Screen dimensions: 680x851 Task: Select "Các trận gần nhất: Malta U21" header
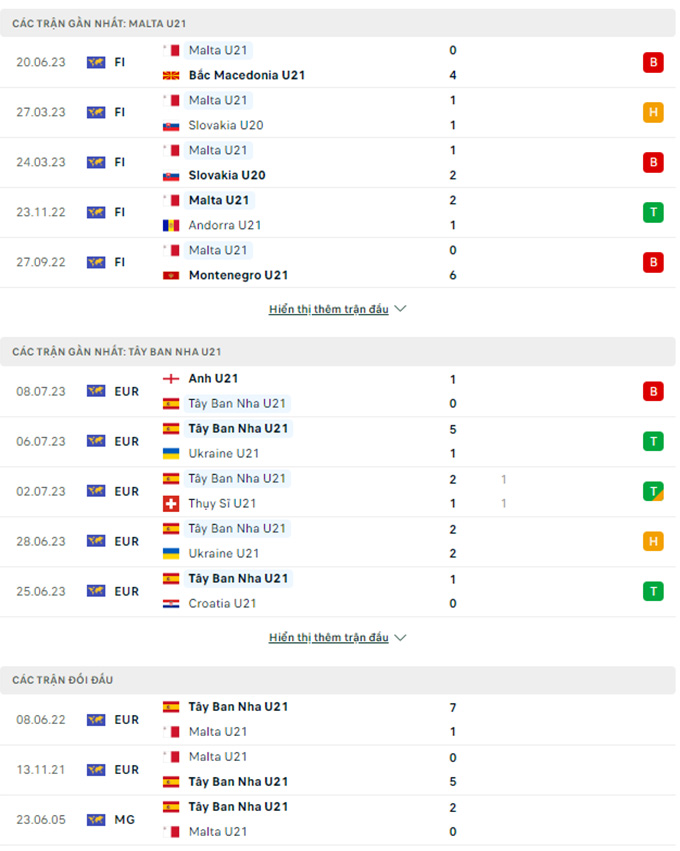coord(99,23)
